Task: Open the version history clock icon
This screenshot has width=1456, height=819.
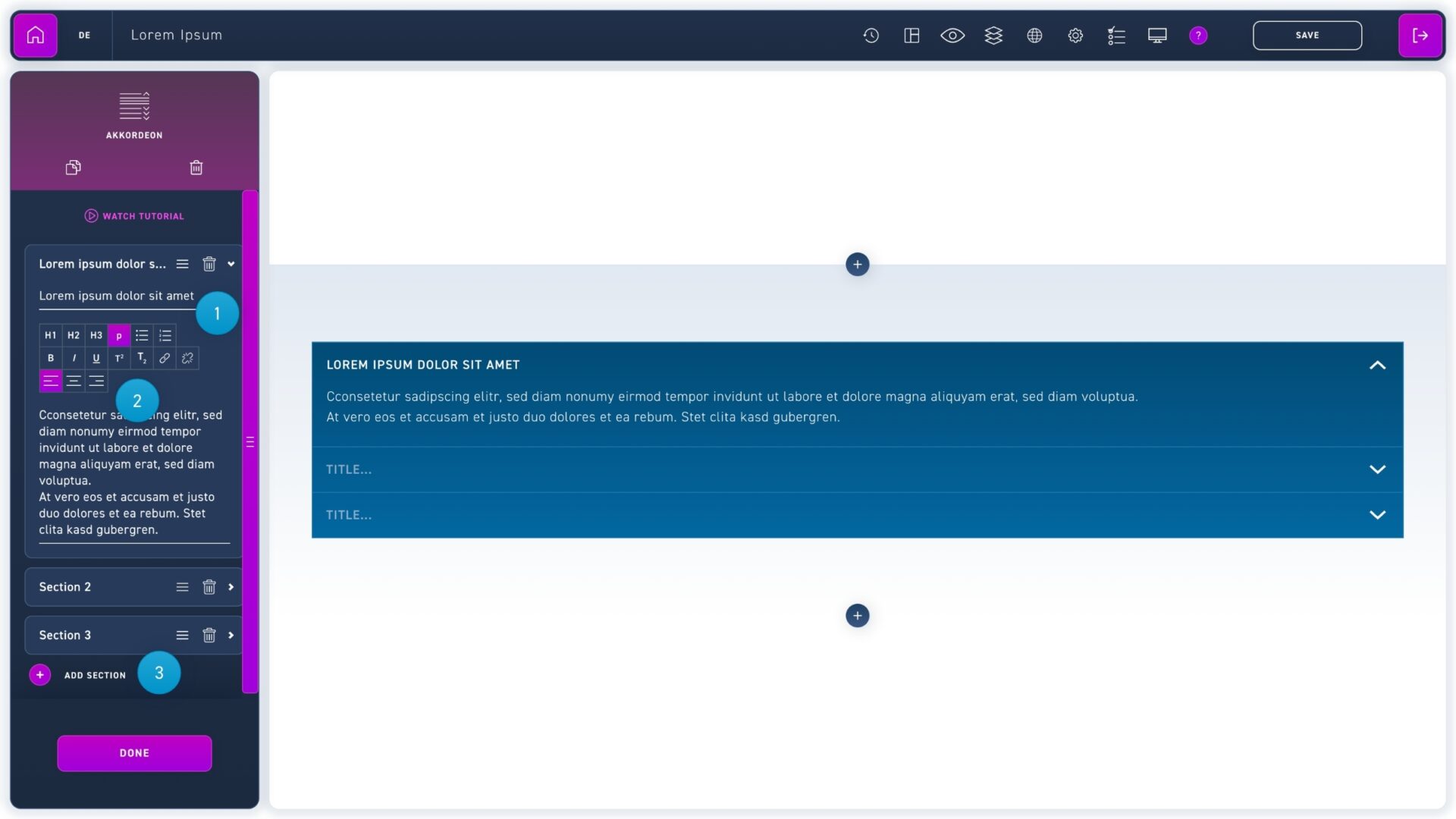Action: pos(871,35)
